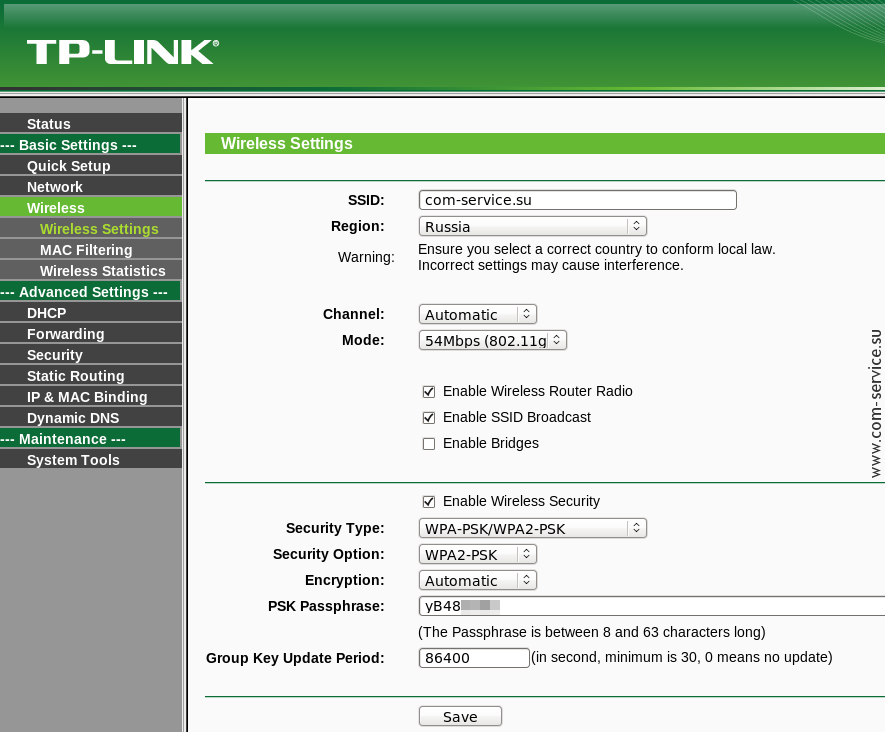Click the passphrase length hint text

[x=592, y=632]
